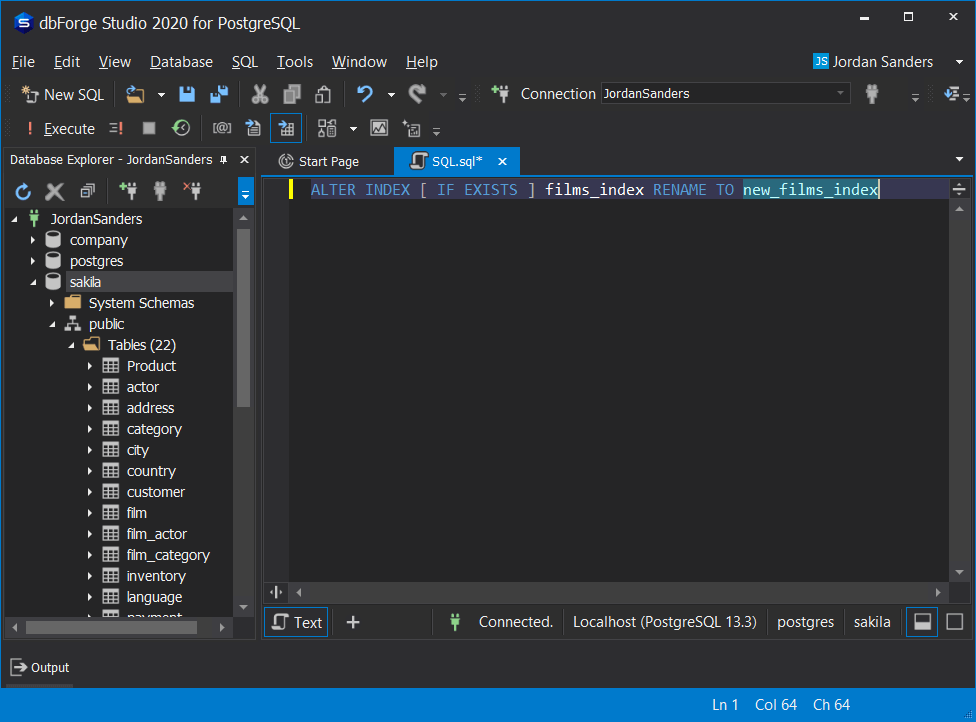976x722 pixels.
Task: Expand the company database node
Action: coord(33,240)
